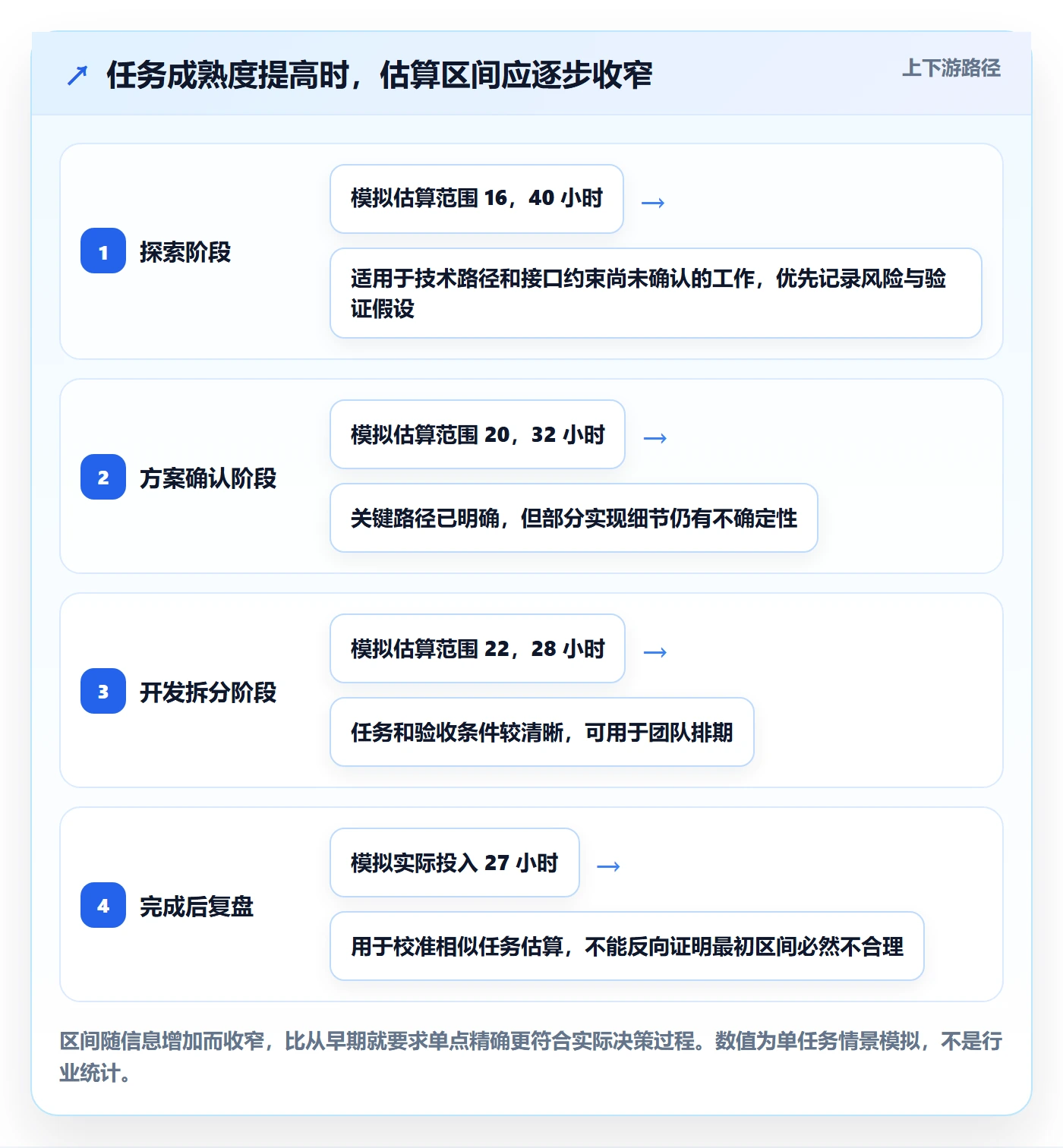Click the description 任务和验收条件较清晰，可用于团队排期

(x=542, y=732)
